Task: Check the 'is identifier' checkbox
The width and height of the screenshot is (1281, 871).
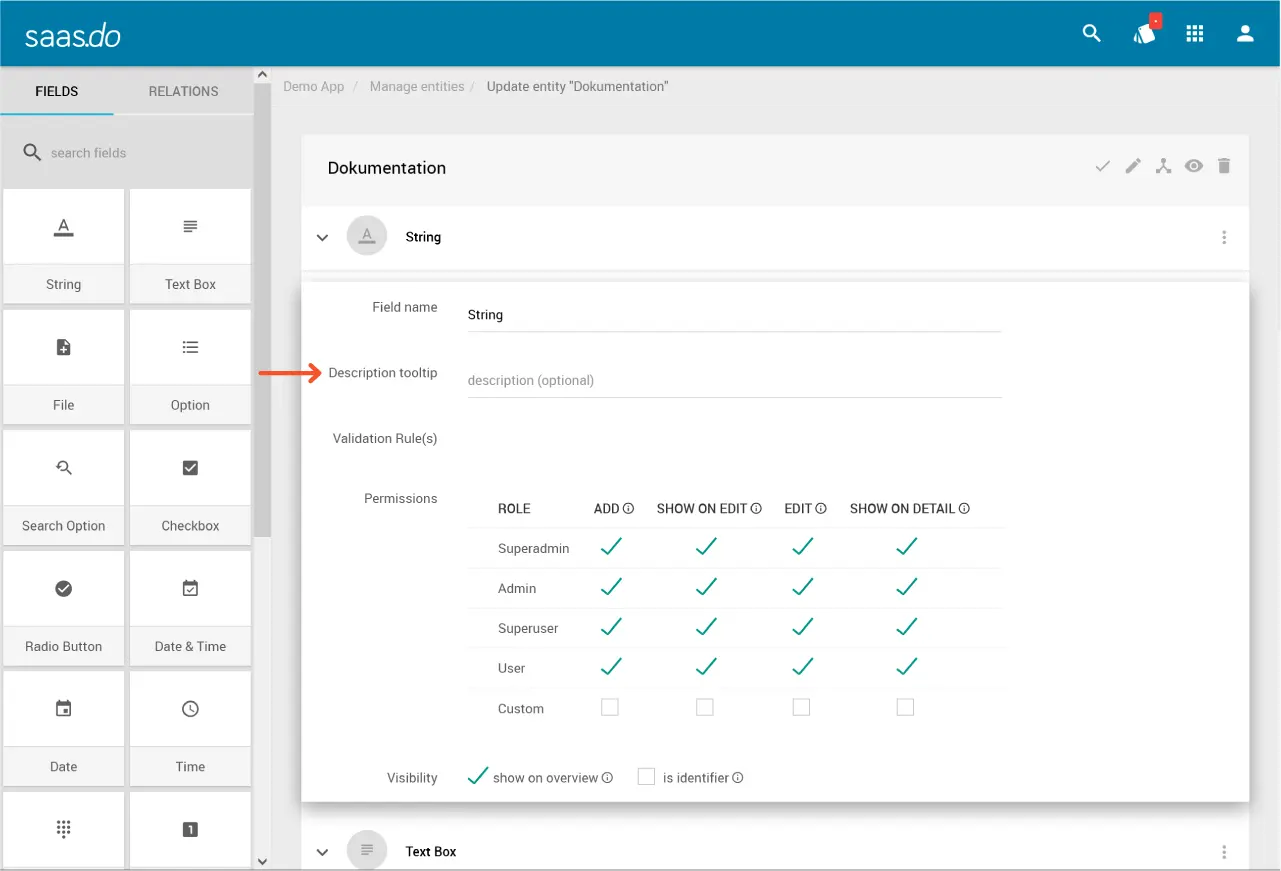Action: pos(647,777)
